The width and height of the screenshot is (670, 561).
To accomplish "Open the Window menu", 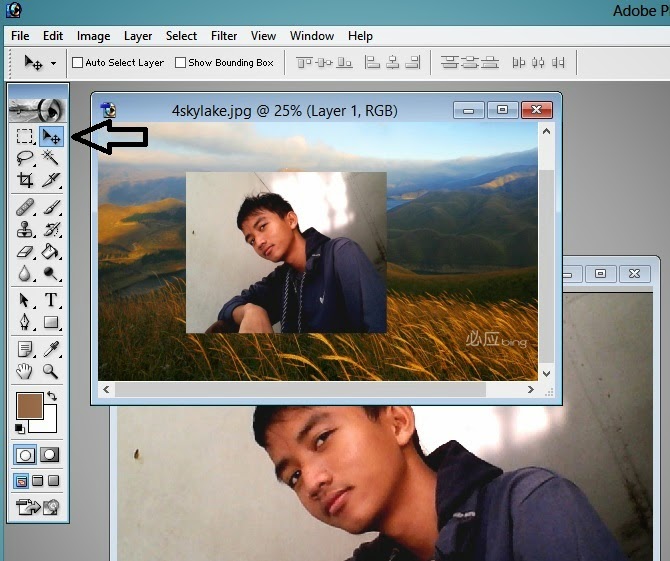I will click(312, 36).
